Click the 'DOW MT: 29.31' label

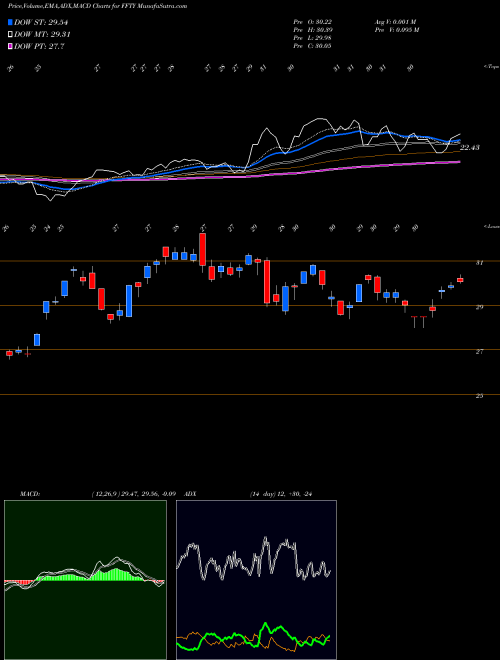point(42,35)
